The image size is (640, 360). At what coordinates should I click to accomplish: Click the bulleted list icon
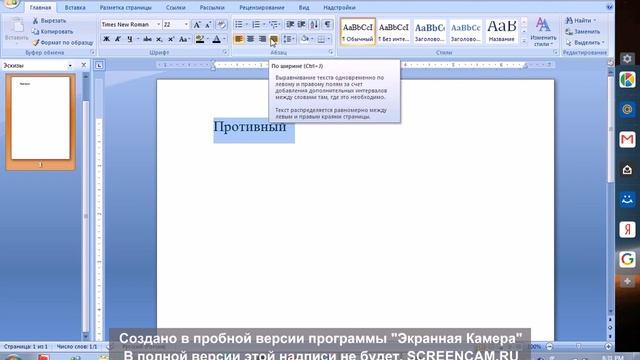point(239,25)
